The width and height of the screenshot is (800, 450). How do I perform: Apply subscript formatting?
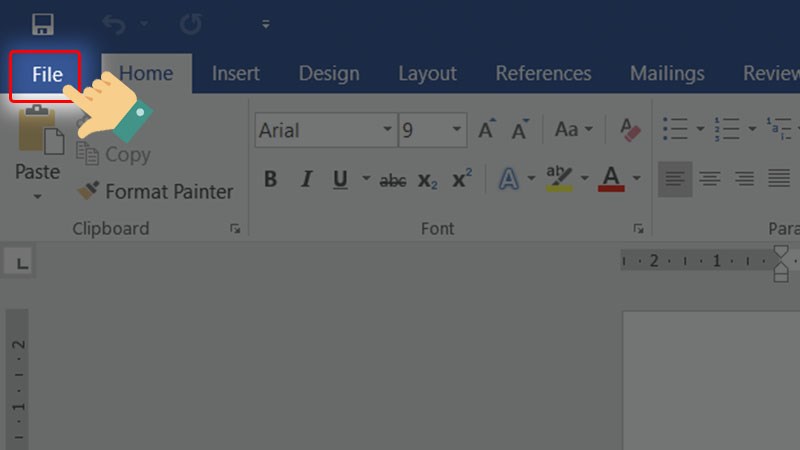coord(427,180)
